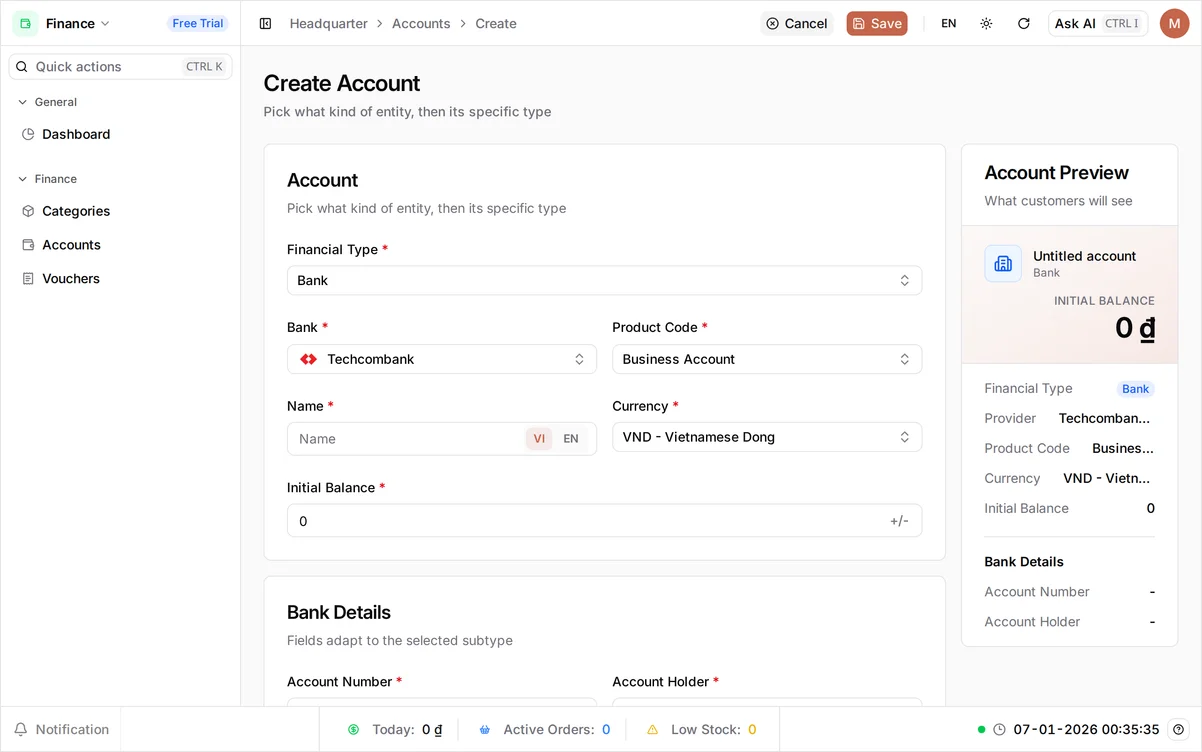
Task: Click the Categories cube icon
Action: pyautogui.click(x=28, y=211)
